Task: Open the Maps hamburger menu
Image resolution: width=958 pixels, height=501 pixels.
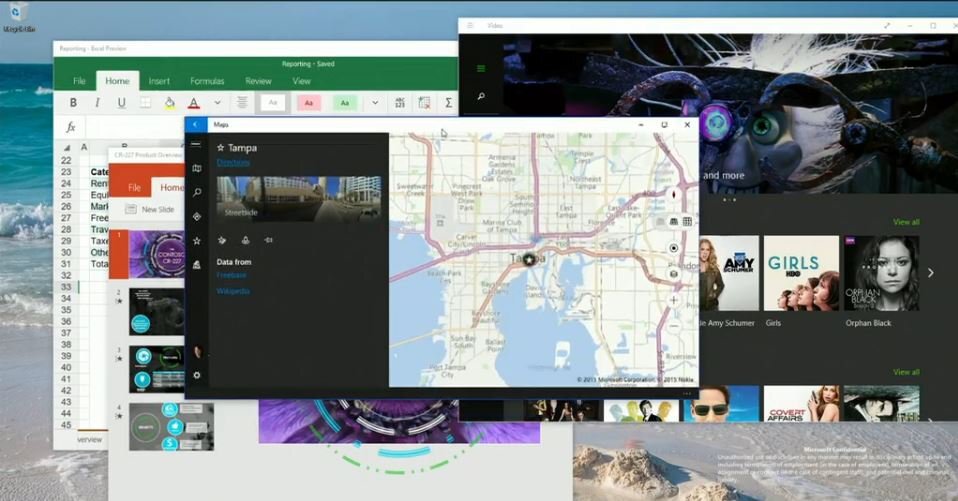Action: 196,144
